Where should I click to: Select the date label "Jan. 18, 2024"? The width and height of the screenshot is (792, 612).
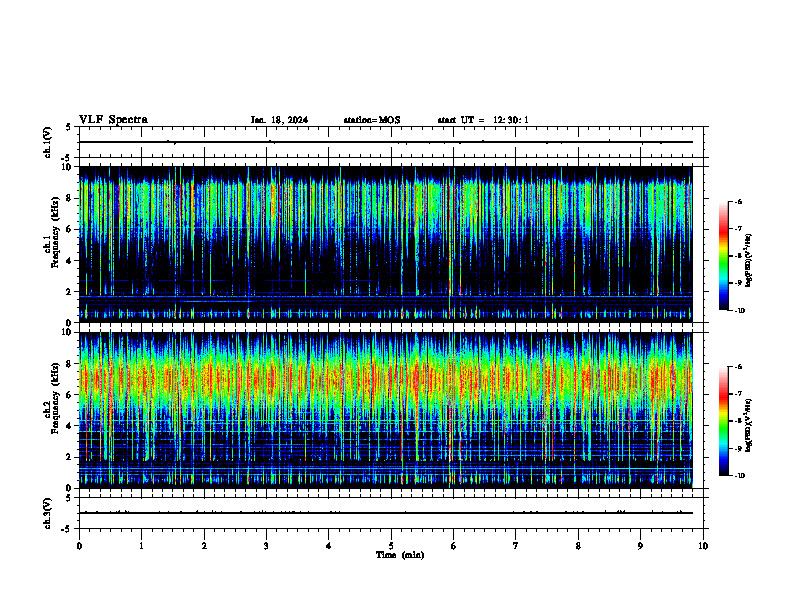279,120
